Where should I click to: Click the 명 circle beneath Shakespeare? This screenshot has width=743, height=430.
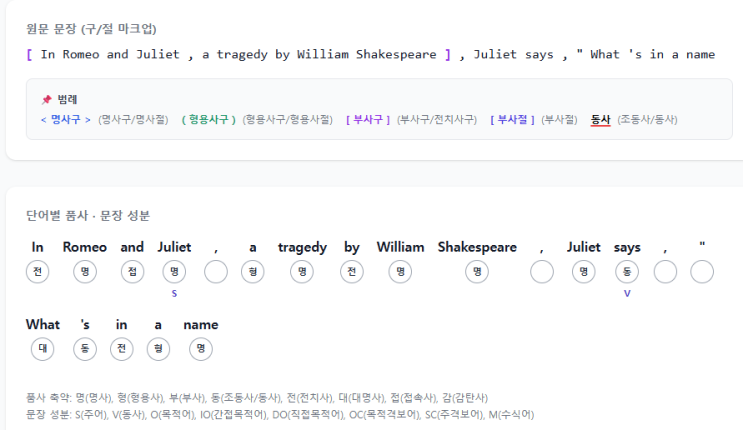pyautogui.click(x=478, y=271)
